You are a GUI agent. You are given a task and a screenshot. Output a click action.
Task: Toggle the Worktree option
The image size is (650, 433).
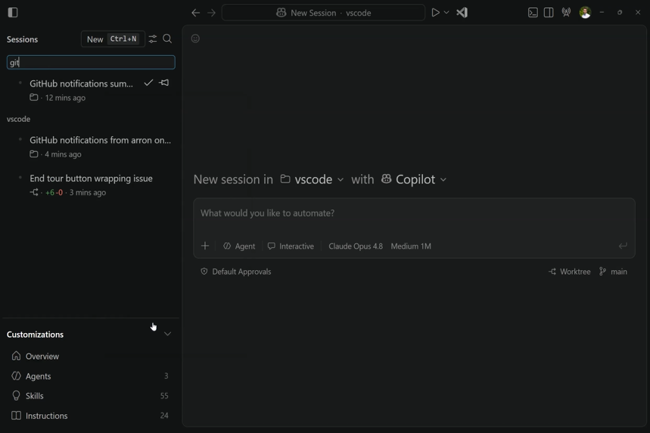[570, 272]
